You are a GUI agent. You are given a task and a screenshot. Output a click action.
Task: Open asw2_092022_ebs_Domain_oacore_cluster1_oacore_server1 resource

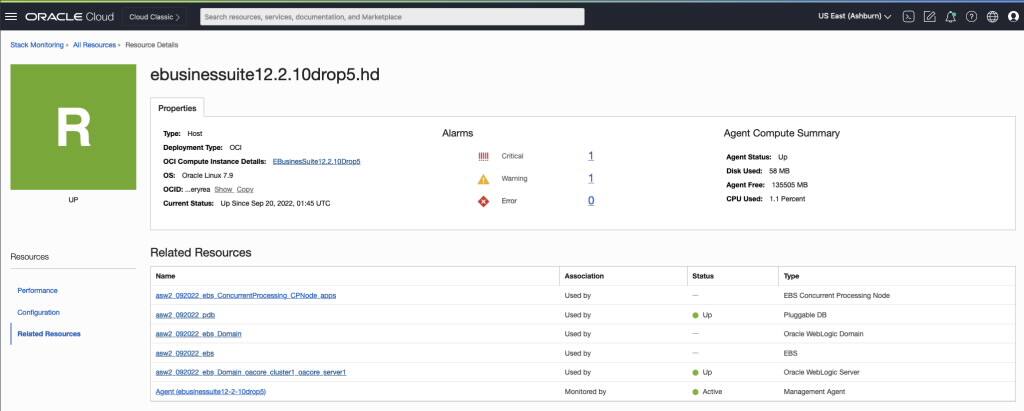pyautogui.click(x=251, y=372)
